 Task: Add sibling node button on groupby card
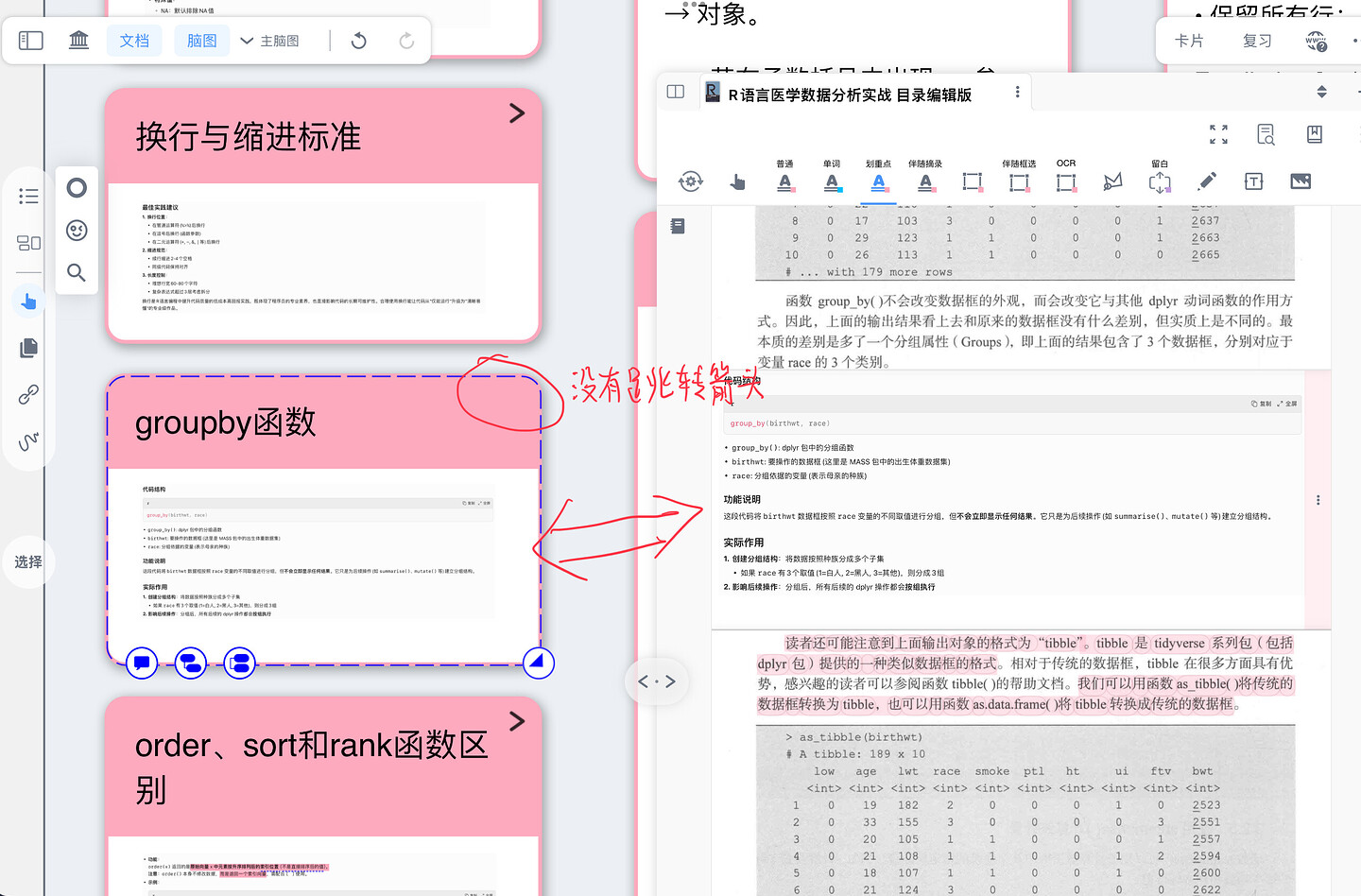pos(240,663)
